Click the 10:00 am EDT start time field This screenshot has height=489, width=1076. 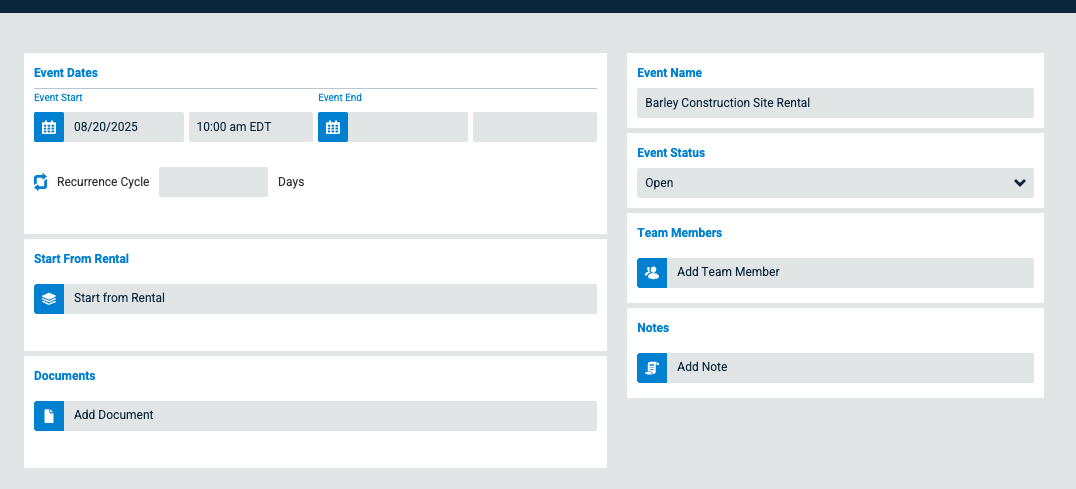(x=250, y=127)
